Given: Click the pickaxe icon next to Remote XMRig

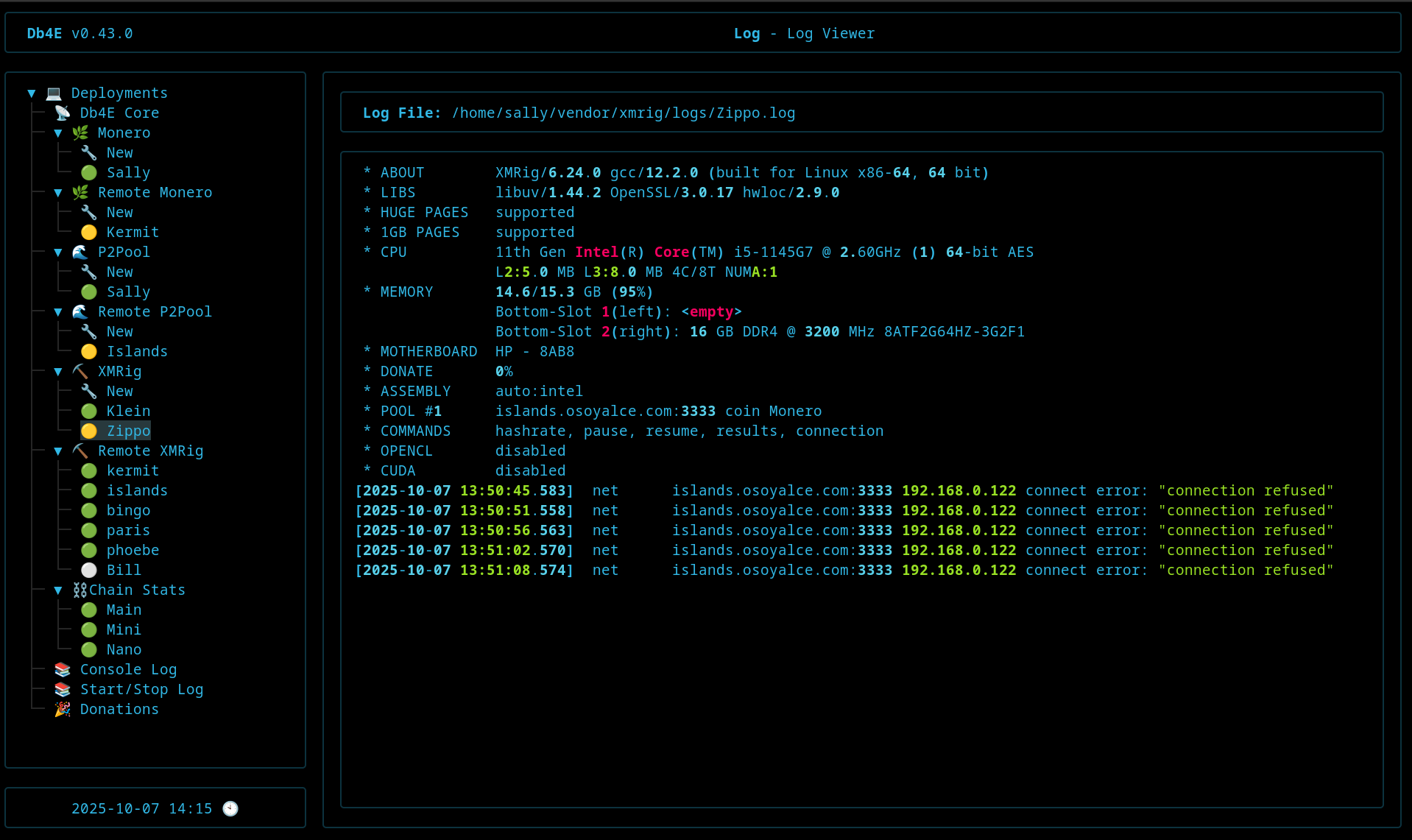Looking at the screenshot, I should coord(80,451).
